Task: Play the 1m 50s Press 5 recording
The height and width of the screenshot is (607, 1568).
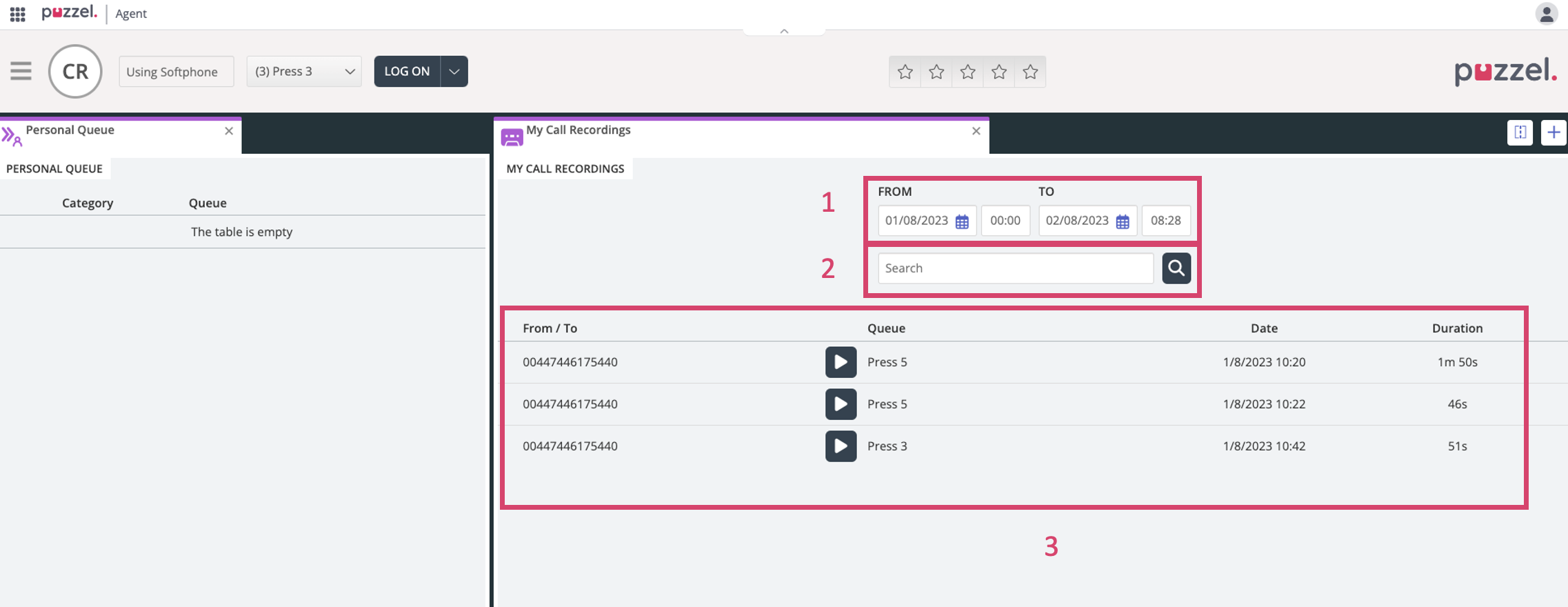Action: tap(841, 362)
